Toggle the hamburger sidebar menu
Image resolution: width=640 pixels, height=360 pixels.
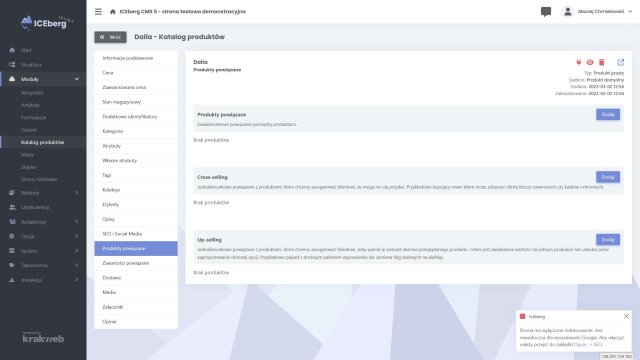click(x=98, y=11)
